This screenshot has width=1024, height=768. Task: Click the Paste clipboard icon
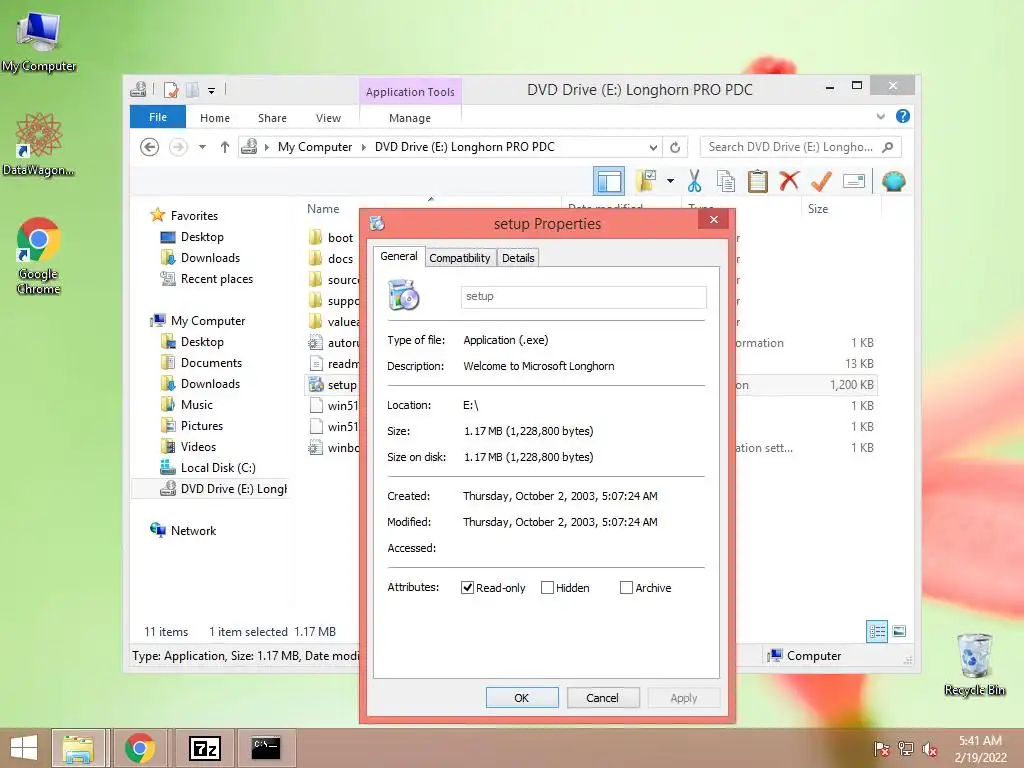[758, 181]
